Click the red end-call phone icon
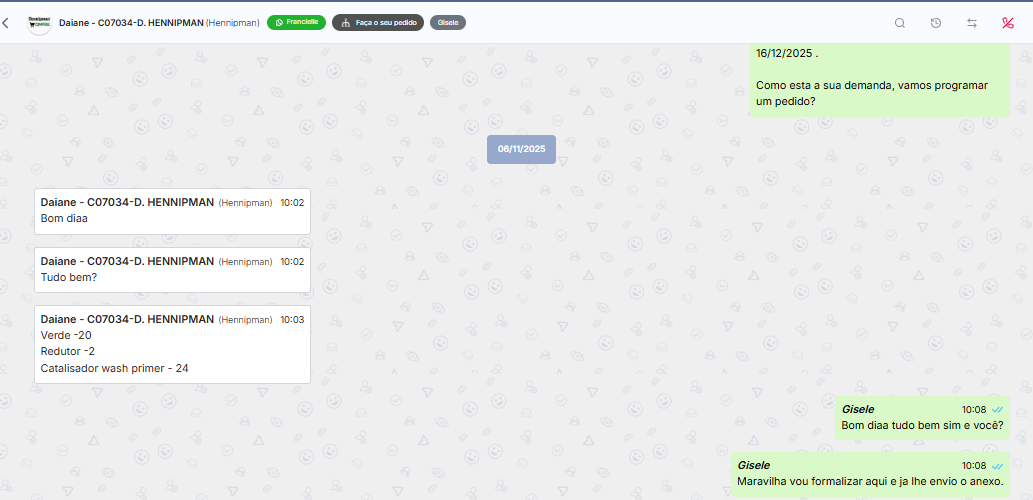 click(x=1008, y=23)
